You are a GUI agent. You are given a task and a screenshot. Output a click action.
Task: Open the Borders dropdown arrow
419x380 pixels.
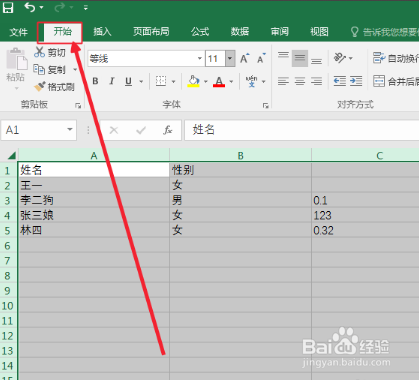(173, 81)
